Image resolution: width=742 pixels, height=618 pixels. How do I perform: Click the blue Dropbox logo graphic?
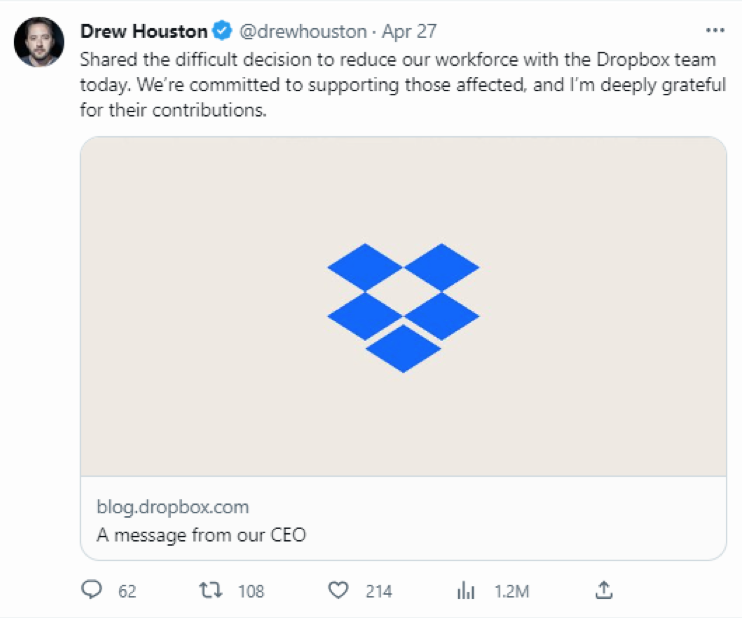403,308
